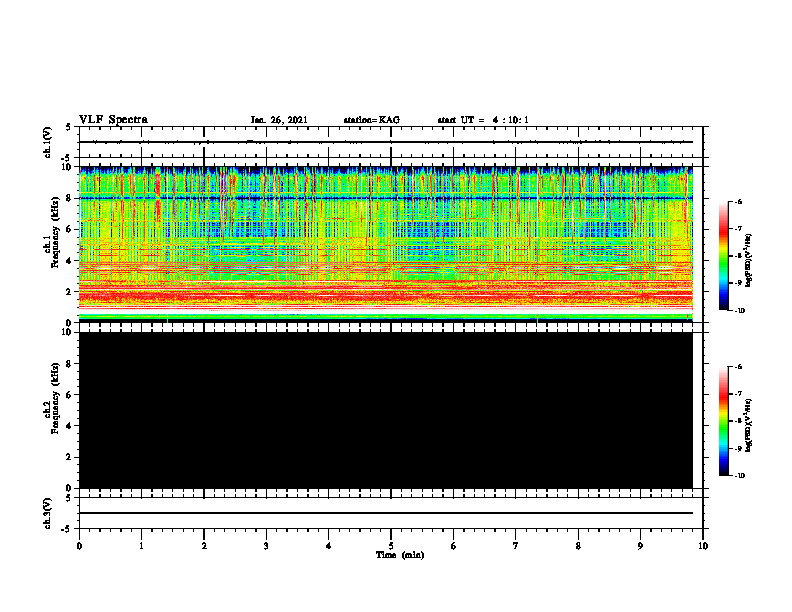Click the ch.1 voltage waveform trace panel
792x612 pixels.
click(391, 142)
